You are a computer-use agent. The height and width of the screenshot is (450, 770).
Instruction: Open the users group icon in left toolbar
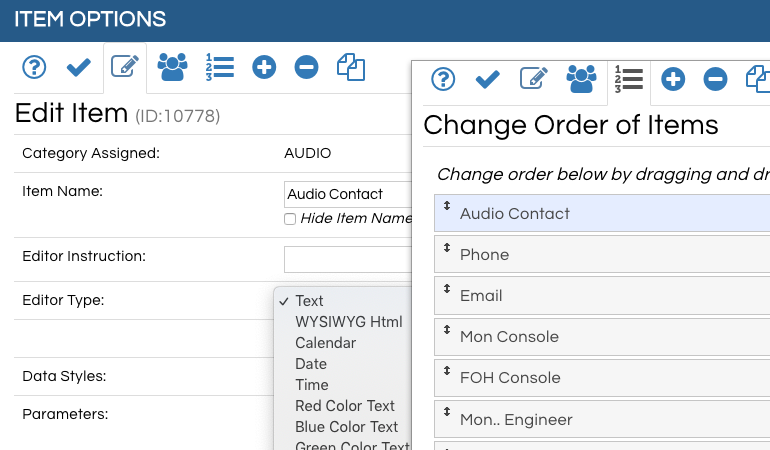coord(172,67)
